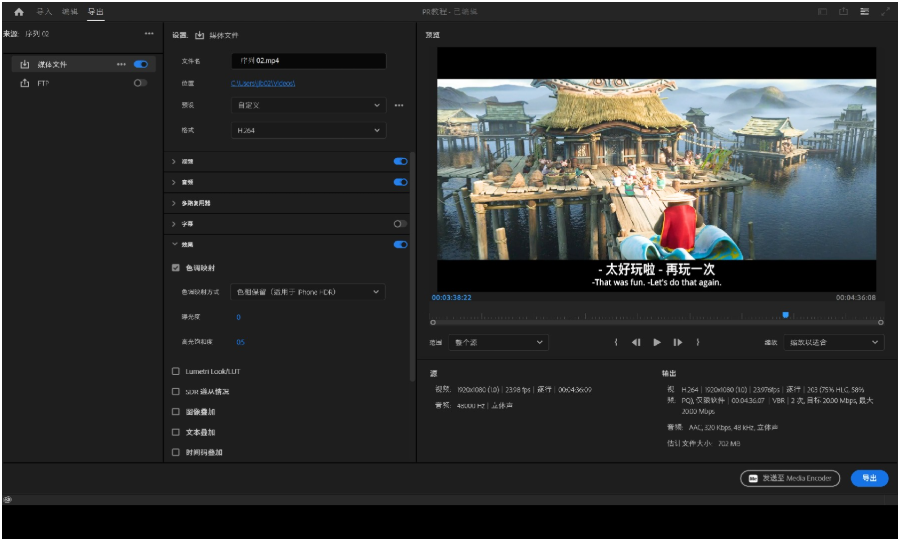Open source sequence options three-dot menu
The image size is (901, 541).
coord(149,33)
